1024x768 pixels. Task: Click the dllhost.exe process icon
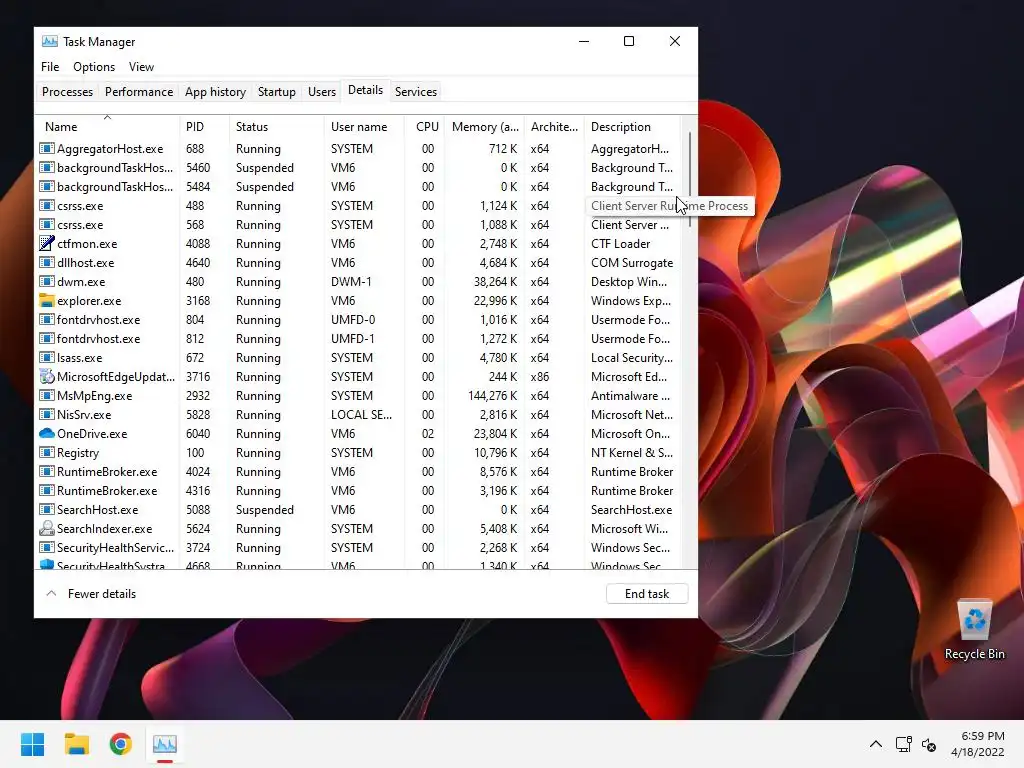46,263
